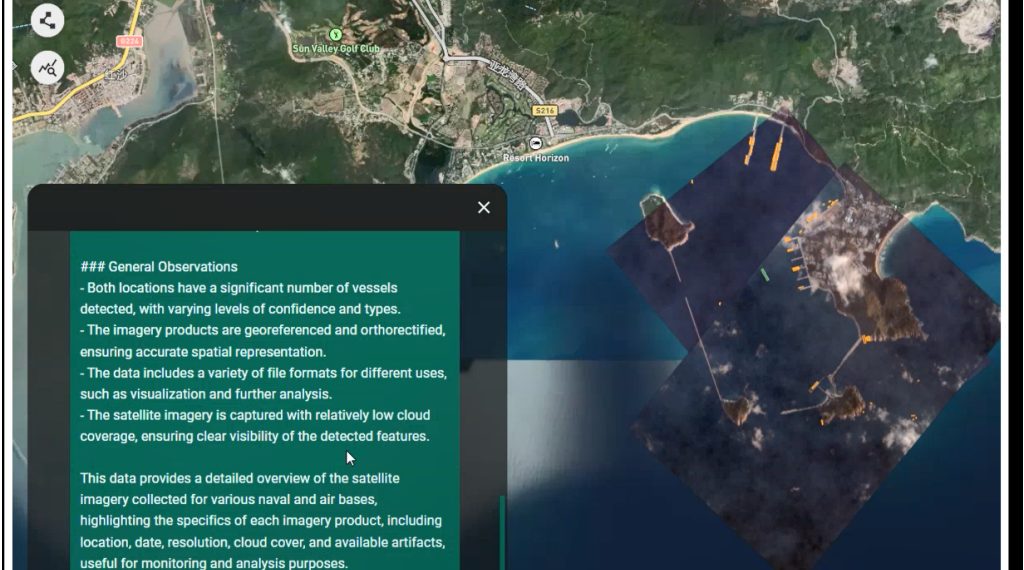The image size is (1024, 570).
Task: Click the Resort Horizon map pin icon
Action: pos(536,143)
